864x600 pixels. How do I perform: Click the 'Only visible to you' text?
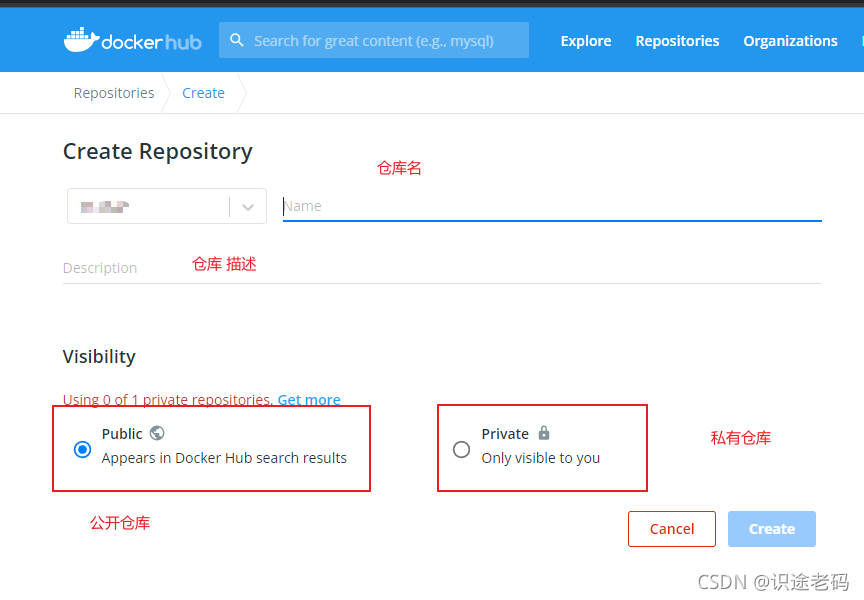point(541,458)
